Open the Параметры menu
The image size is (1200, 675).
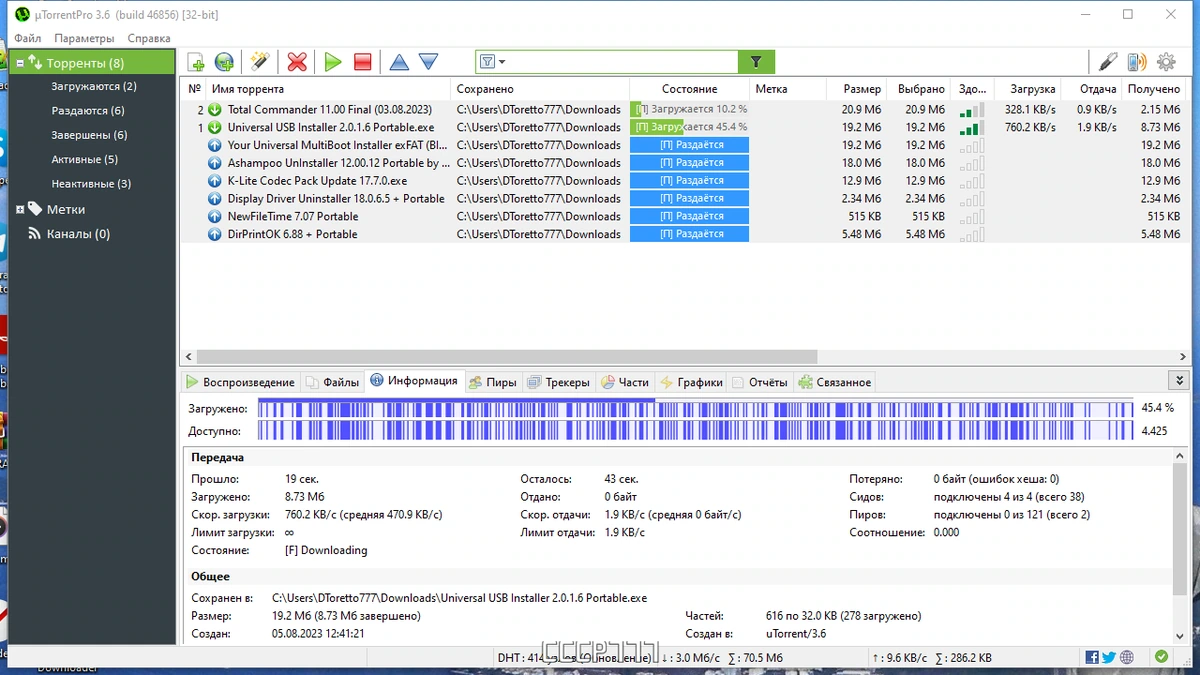pos(84,38)
